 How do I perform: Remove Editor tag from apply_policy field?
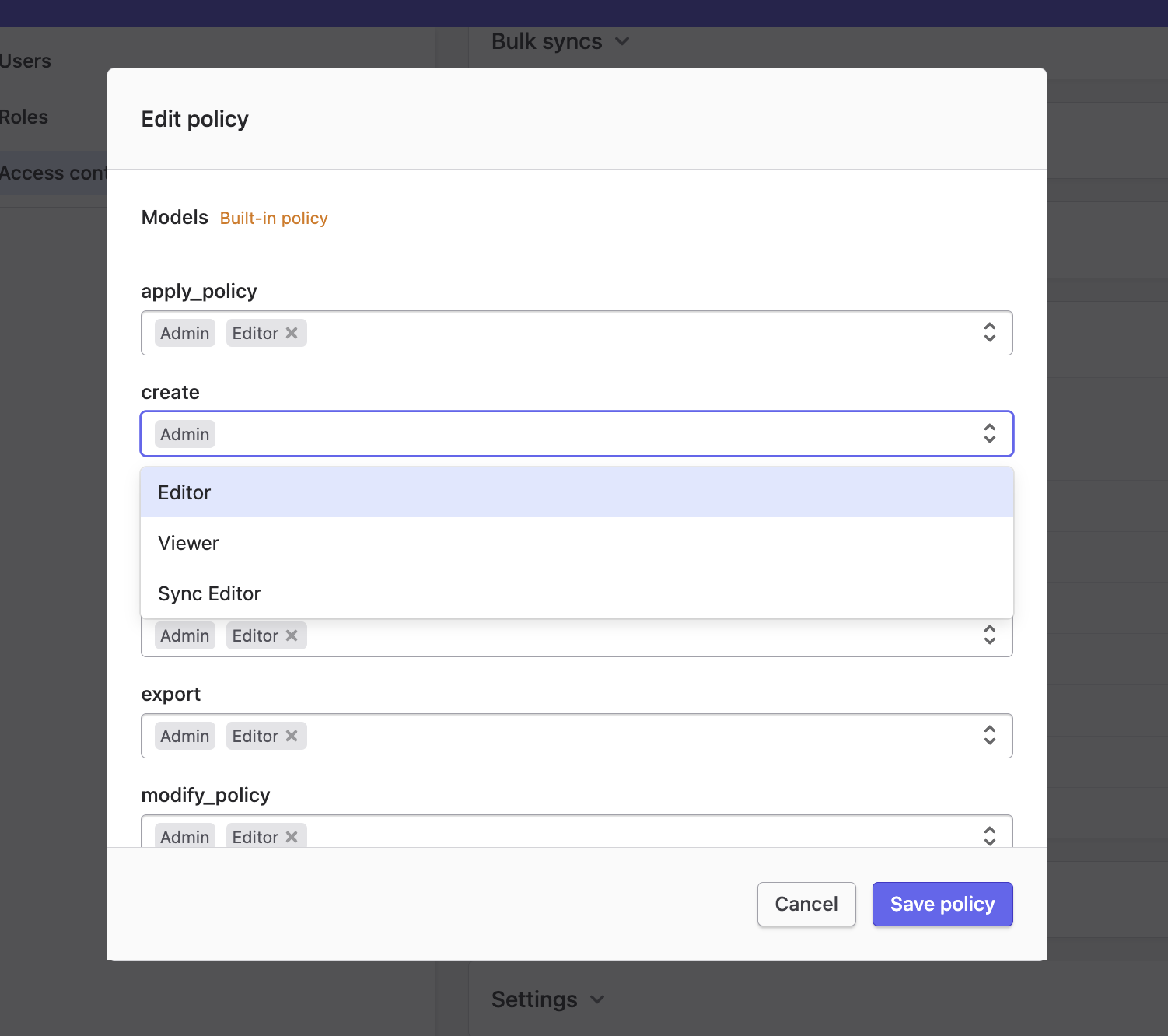[x=292, y=333]
